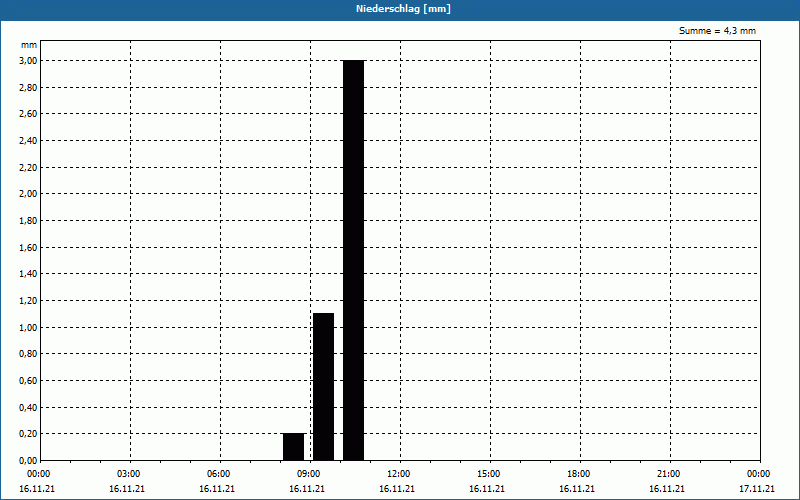
Task: Click the 2,20 y-axis label
Action: coord(28,167)
